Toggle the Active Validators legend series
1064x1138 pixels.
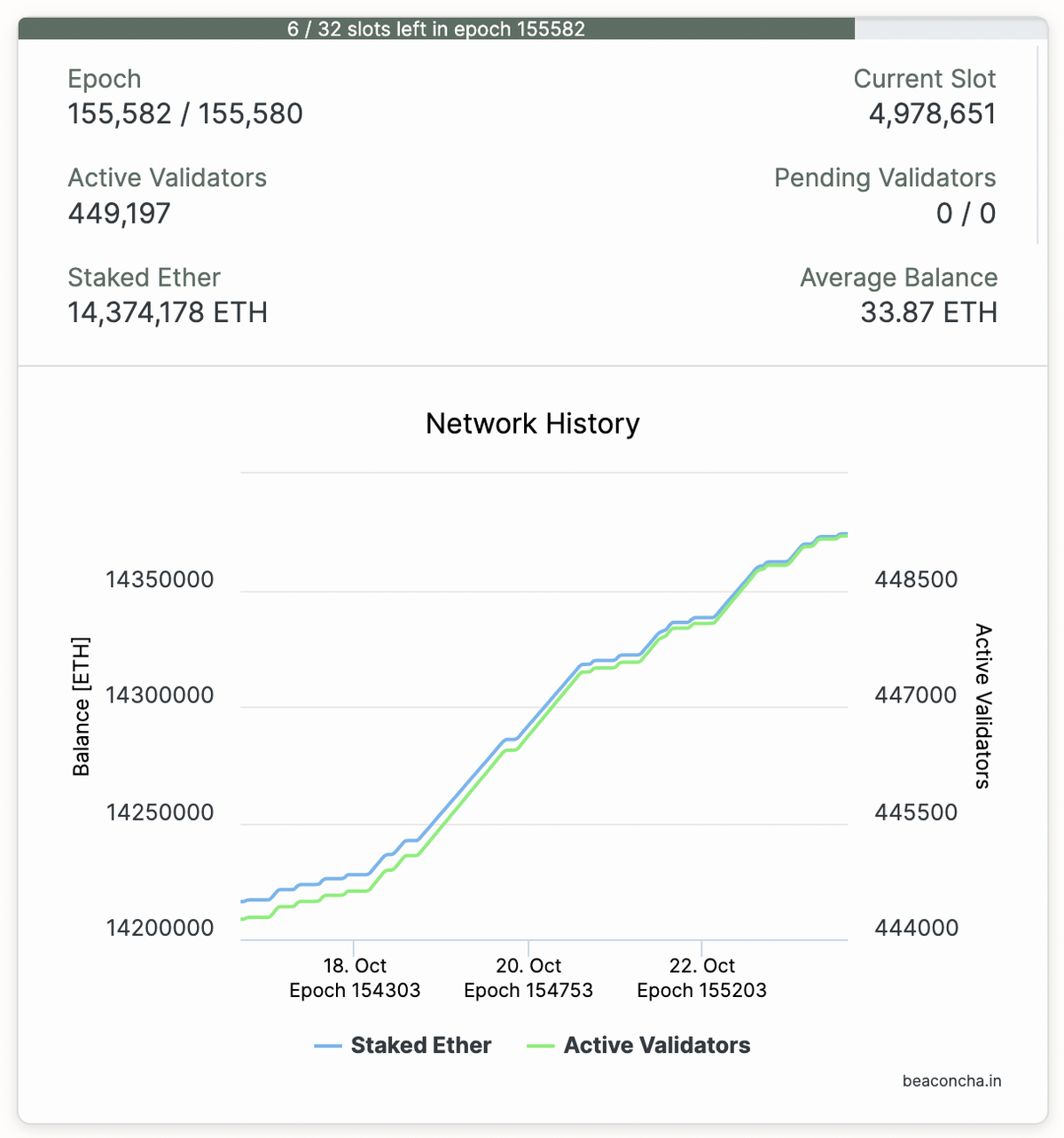tap(656, 1046)
